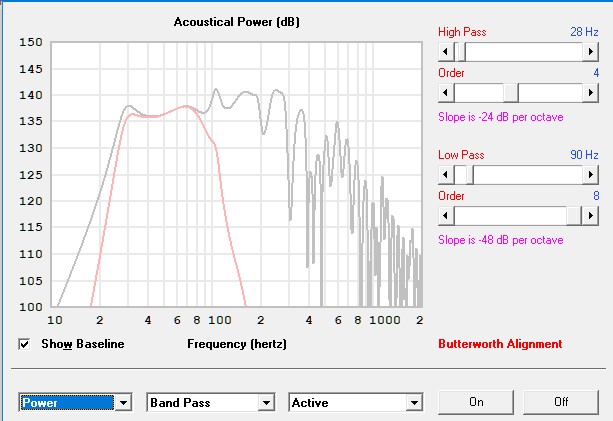
Task: Click the Low Pass label
Action: pos(461,155)
